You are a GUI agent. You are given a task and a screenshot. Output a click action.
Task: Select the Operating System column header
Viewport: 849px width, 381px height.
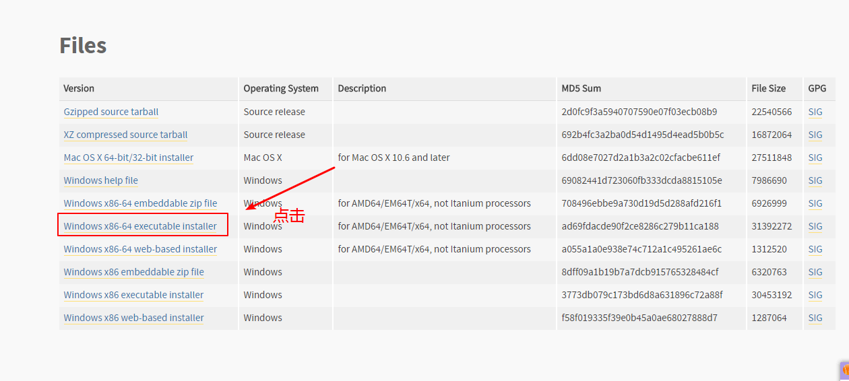(x=281, y=88)
